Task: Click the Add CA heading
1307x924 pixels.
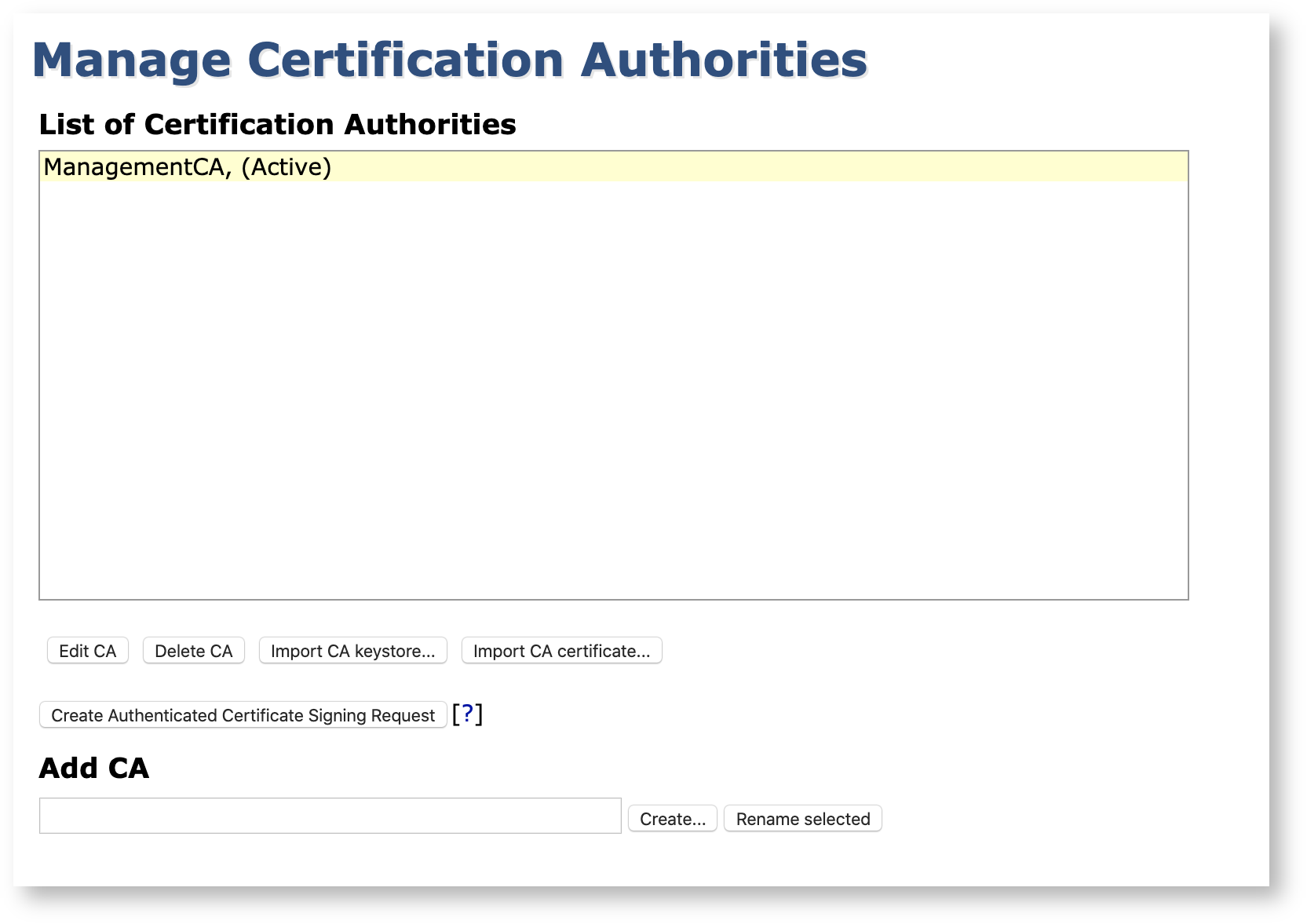Action: (93, 768)
